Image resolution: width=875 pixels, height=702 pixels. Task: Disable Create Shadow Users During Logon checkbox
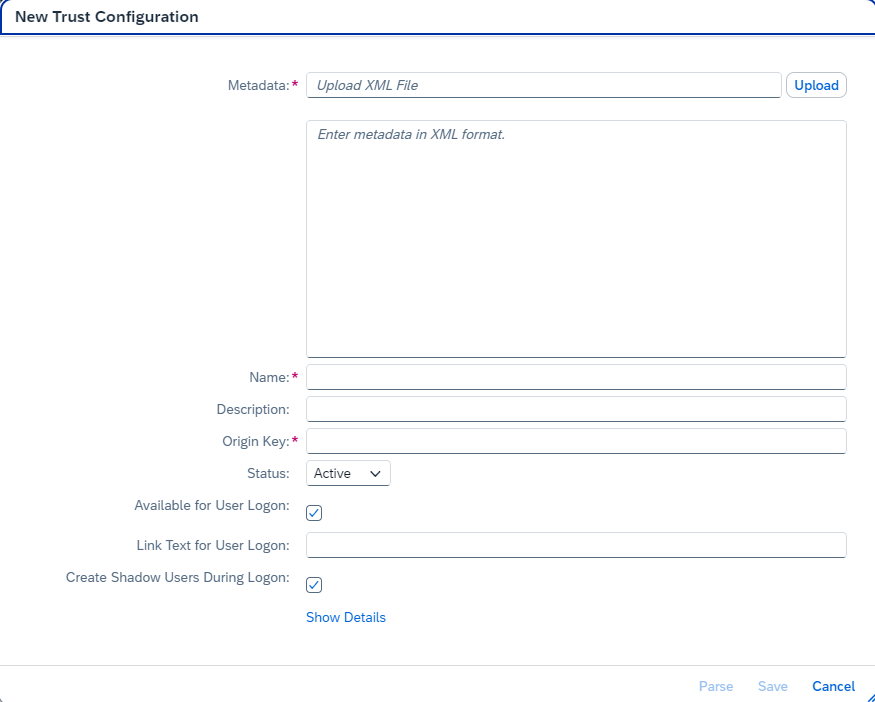click(x=314, y=585)
